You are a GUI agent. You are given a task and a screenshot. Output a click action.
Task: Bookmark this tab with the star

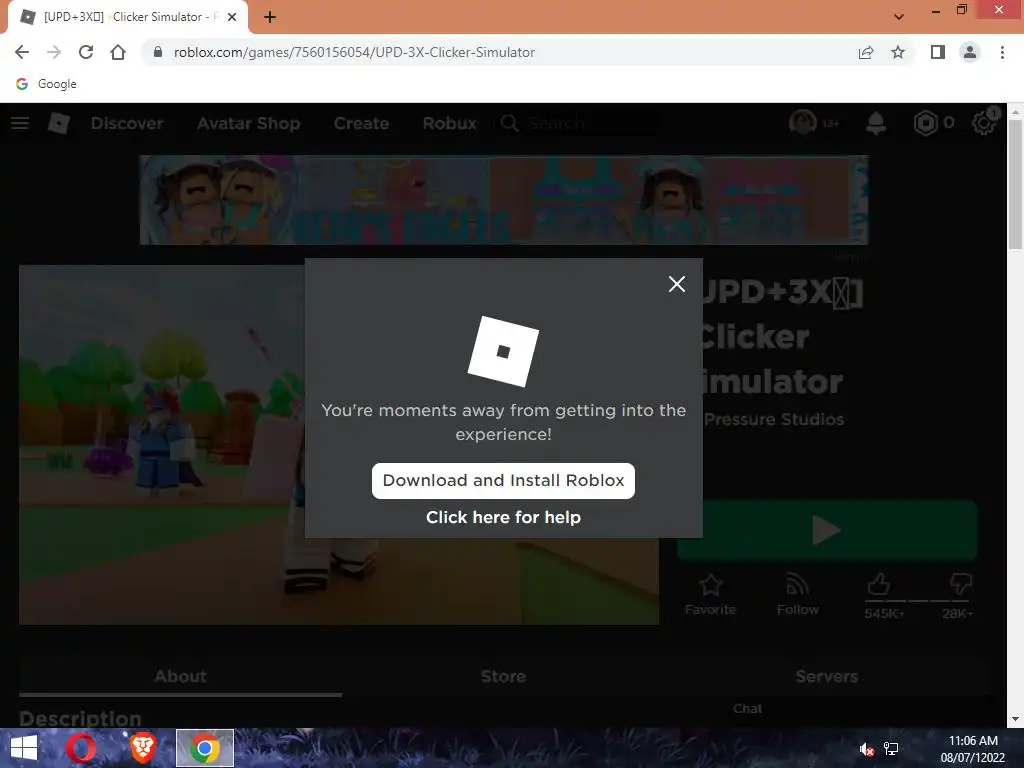point(898,52)
